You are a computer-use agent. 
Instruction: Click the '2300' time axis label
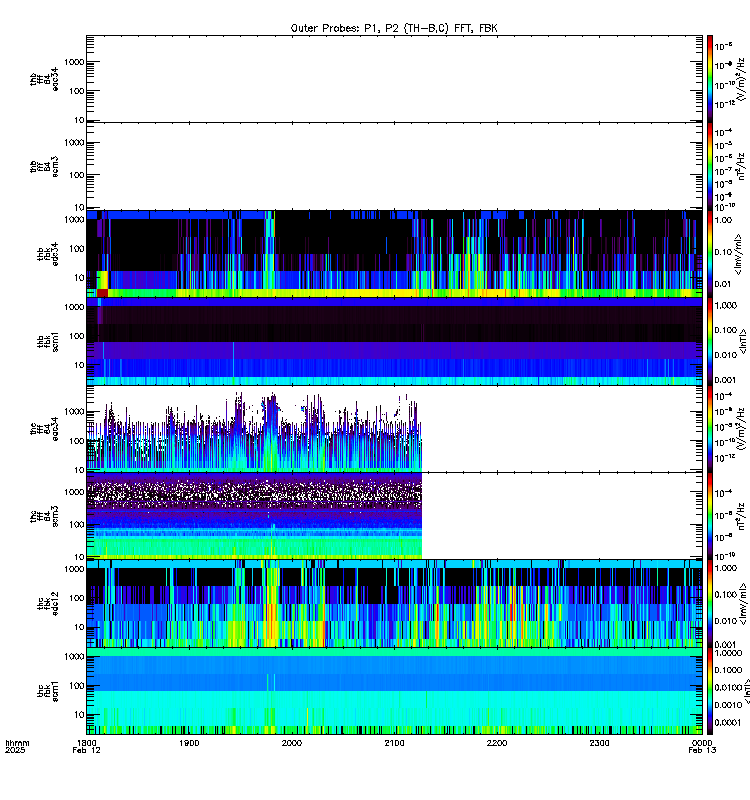(x=599, y=743)
